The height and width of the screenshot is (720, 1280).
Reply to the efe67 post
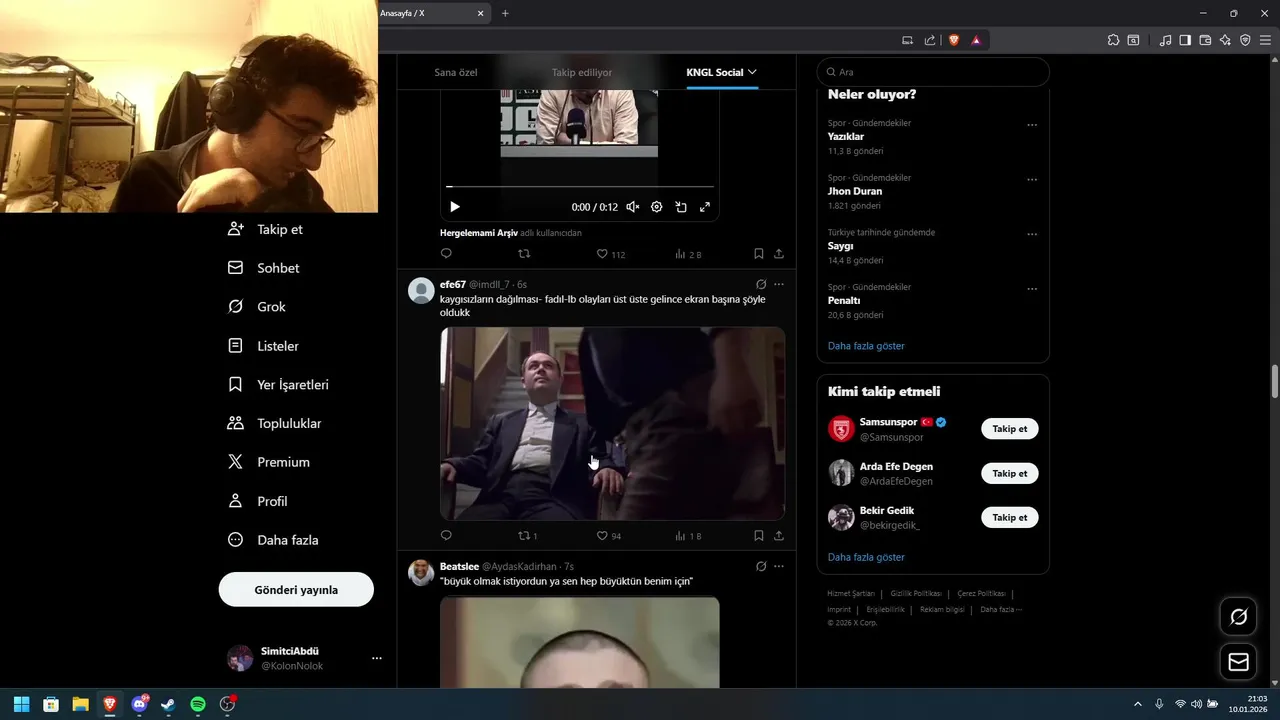(x=446, y=536)
